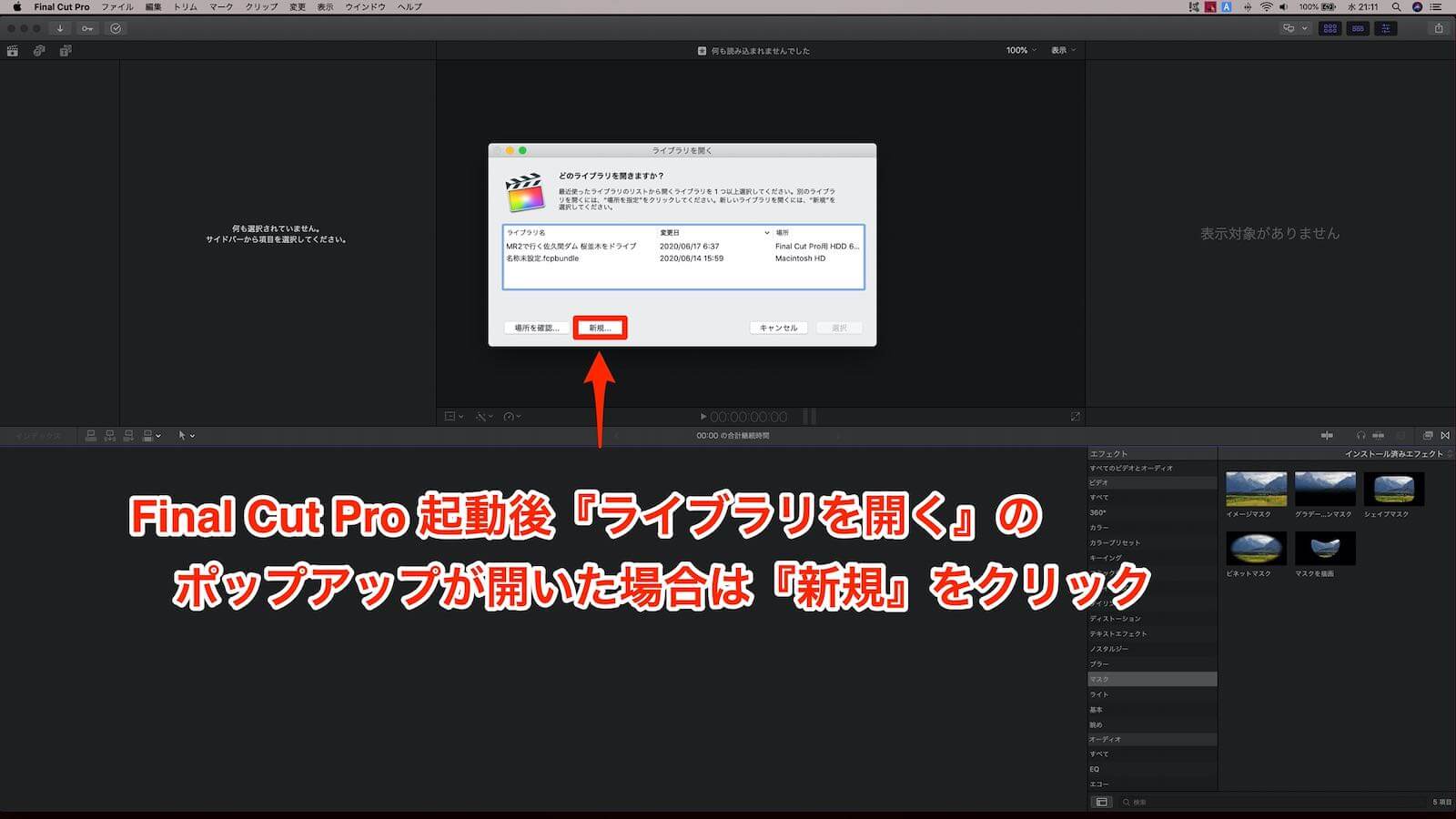Screen dimensions: 1456x819
Task: Open the workspace display dropdown arrow
Action: coord(1304,28)
